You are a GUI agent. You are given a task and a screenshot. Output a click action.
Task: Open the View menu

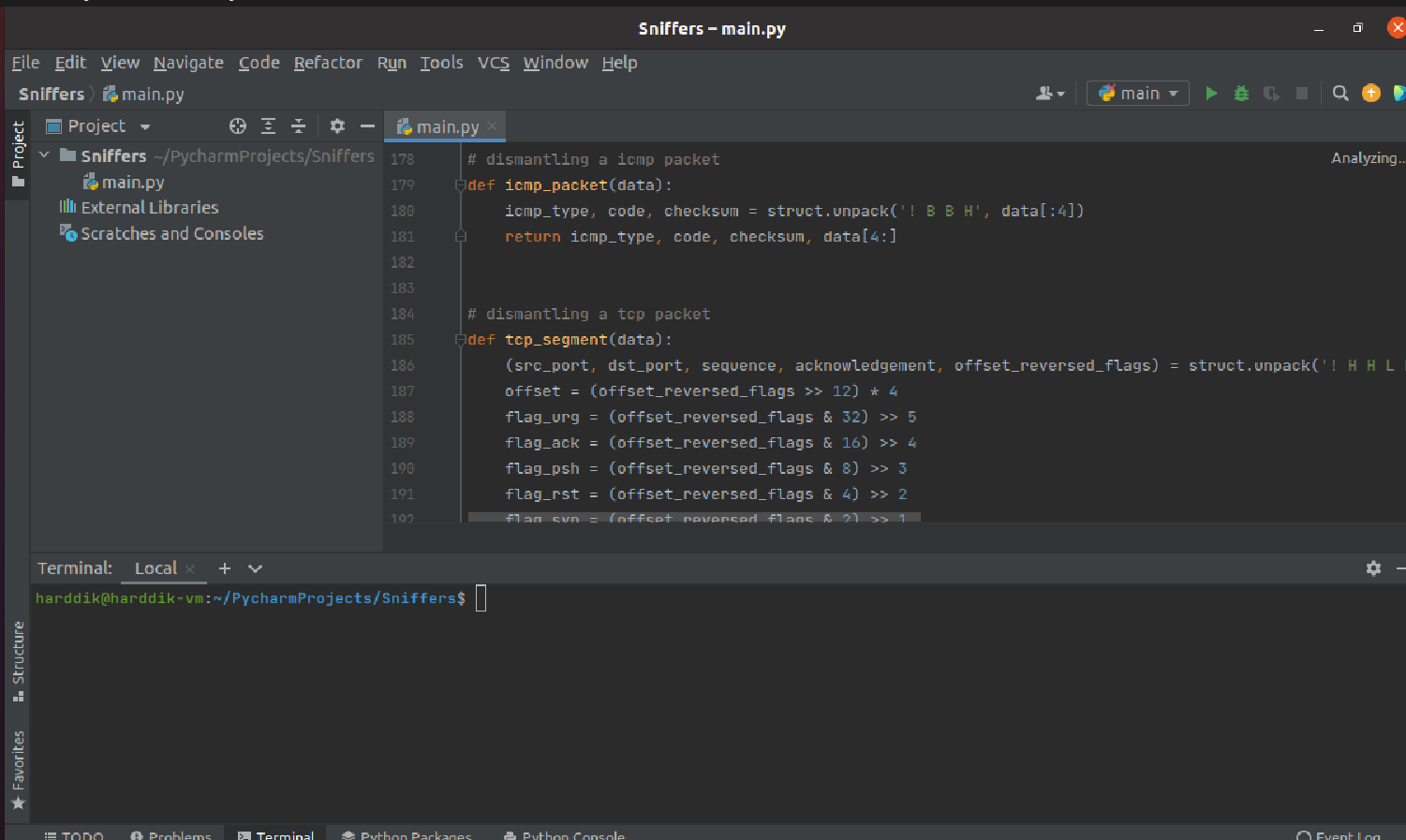[120, 63]
